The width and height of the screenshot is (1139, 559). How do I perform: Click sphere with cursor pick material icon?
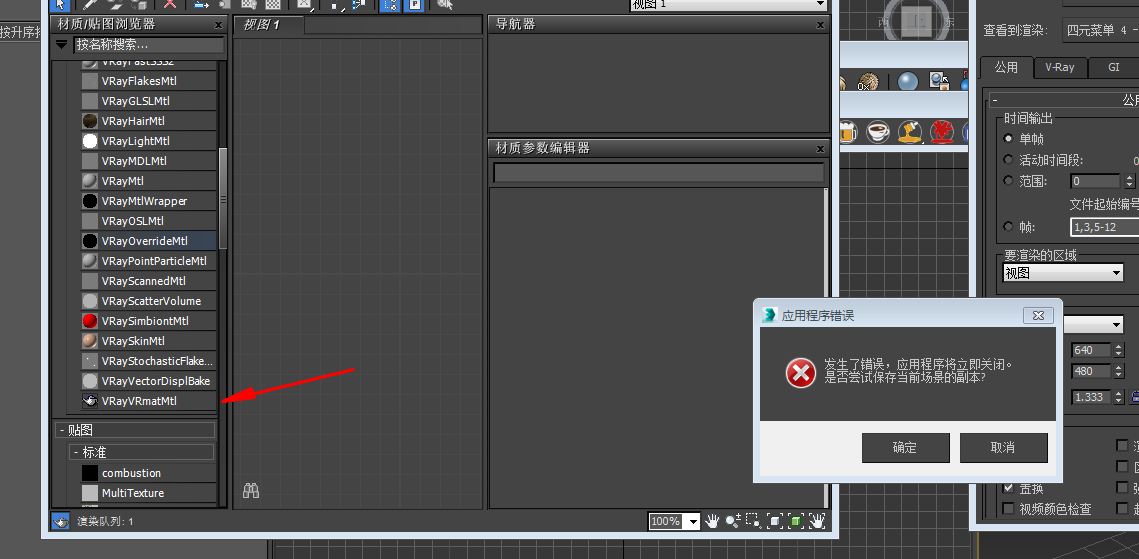coord(939,81)
